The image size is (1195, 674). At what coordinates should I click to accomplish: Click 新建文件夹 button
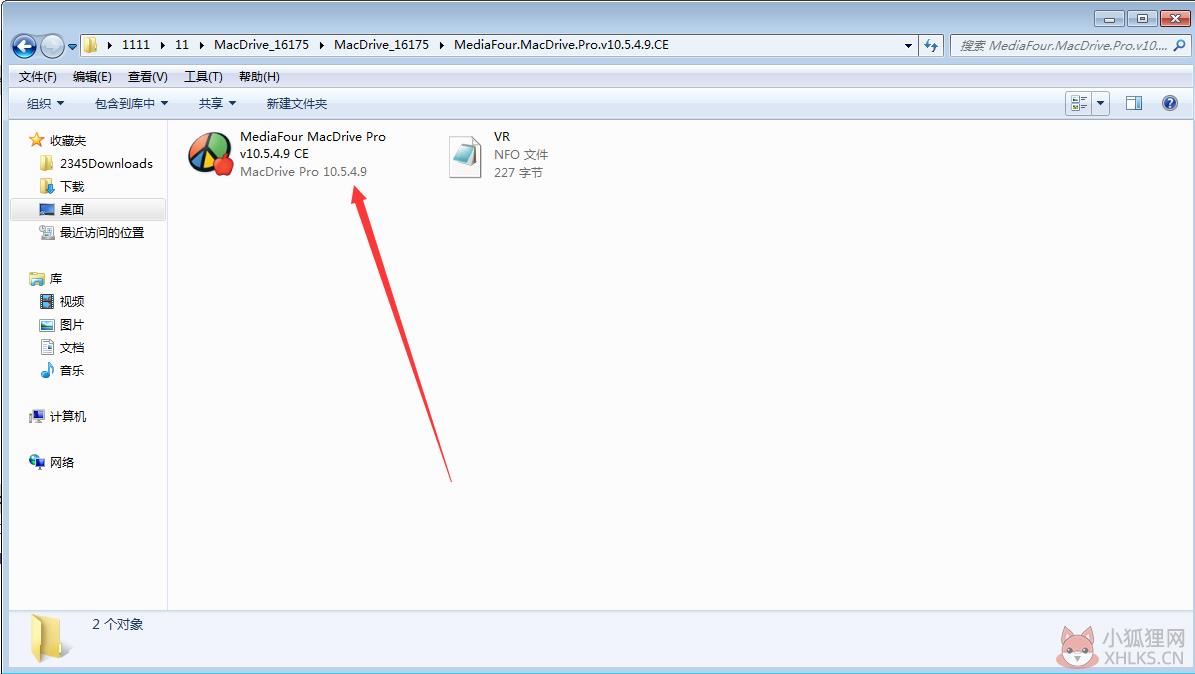[x=296, y=103]
